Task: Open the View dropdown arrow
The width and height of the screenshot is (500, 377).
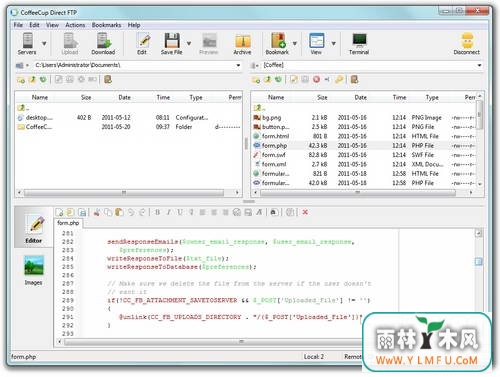Action: pyautogui.click(x=333, y=43)
